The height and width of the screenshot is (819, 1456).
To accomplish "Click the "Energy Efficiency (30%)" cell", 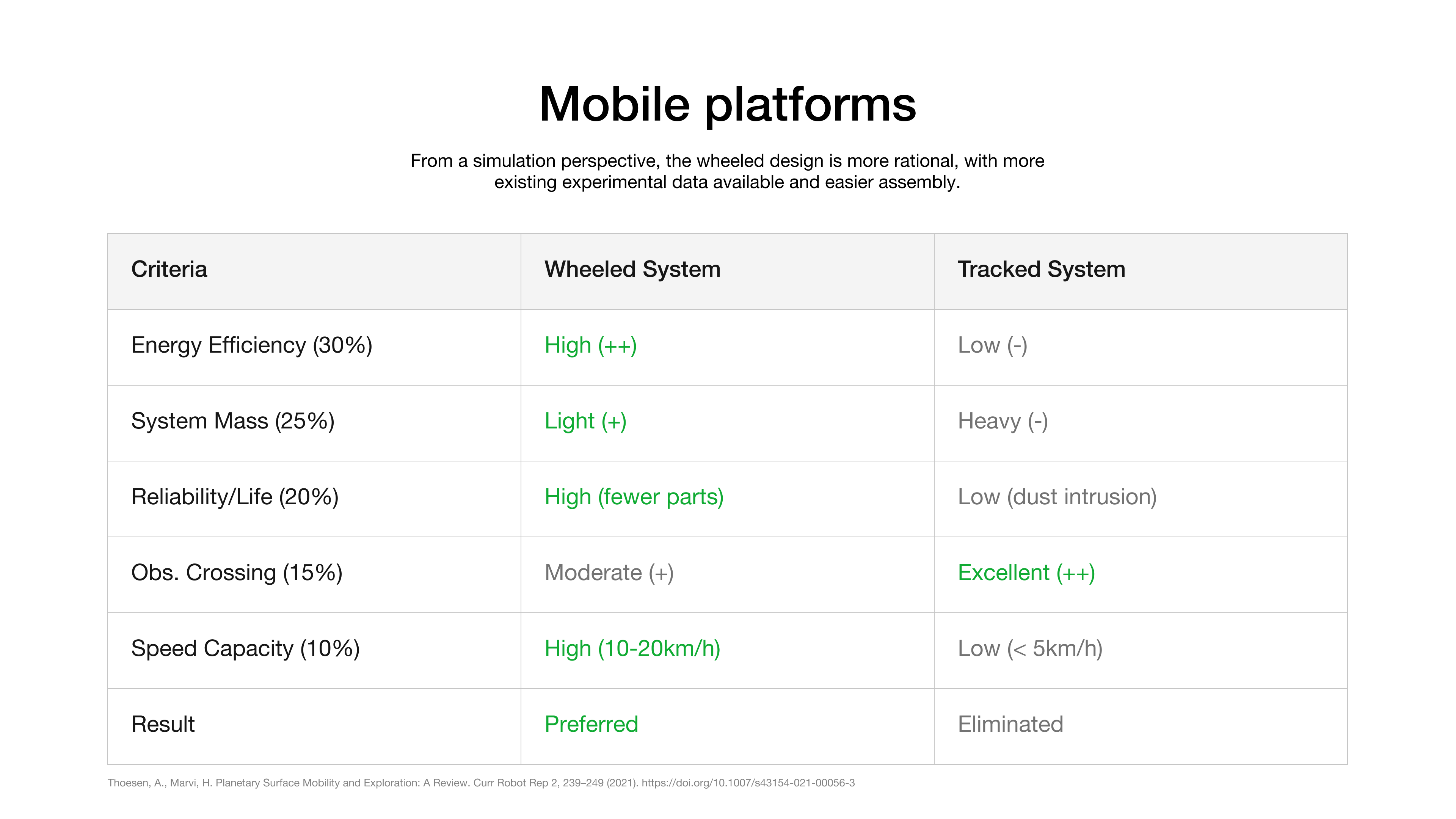I will tap(251, 345).
